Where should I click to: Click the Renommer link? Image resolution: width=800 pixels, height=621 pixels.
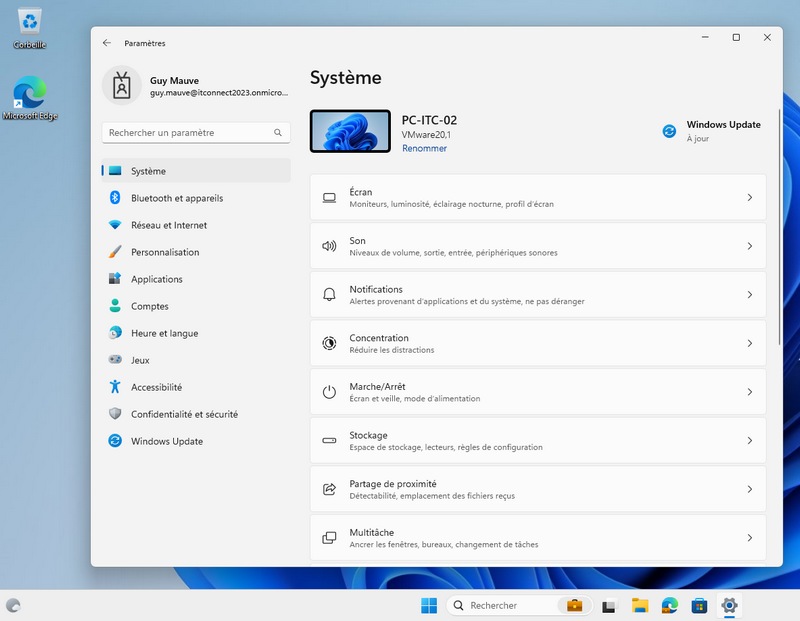(x=424, y=148)
